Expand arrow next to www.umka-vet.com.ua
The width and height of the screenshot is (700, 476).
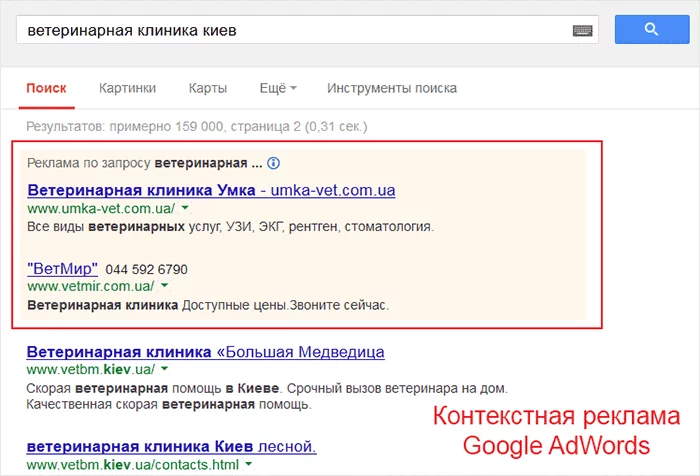click(x=187, y=209)
